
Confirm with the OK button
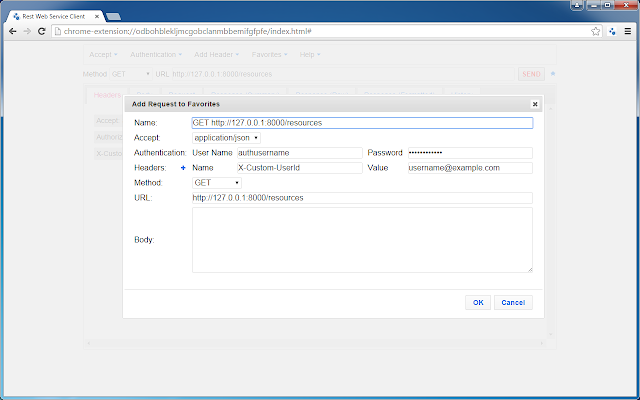point(478,302)
